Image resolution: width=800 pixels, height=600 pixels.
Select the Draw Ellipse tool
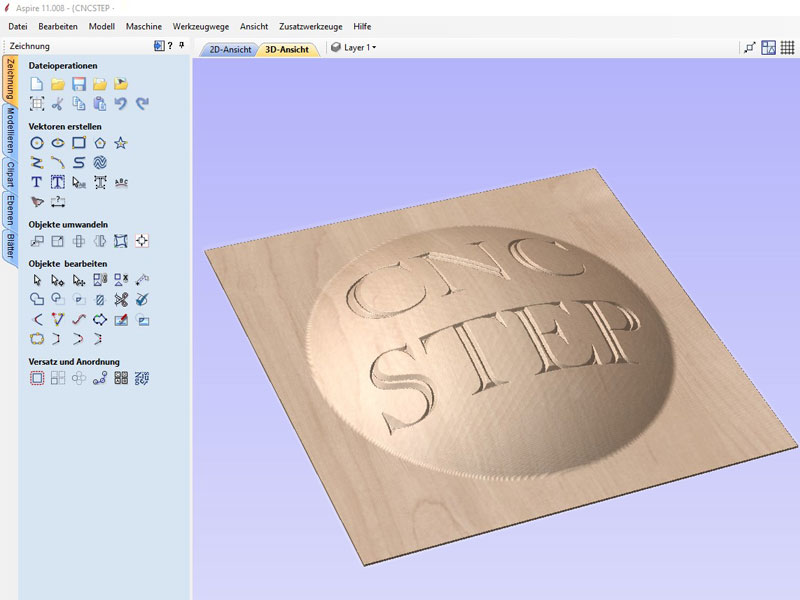coord(58,143)
